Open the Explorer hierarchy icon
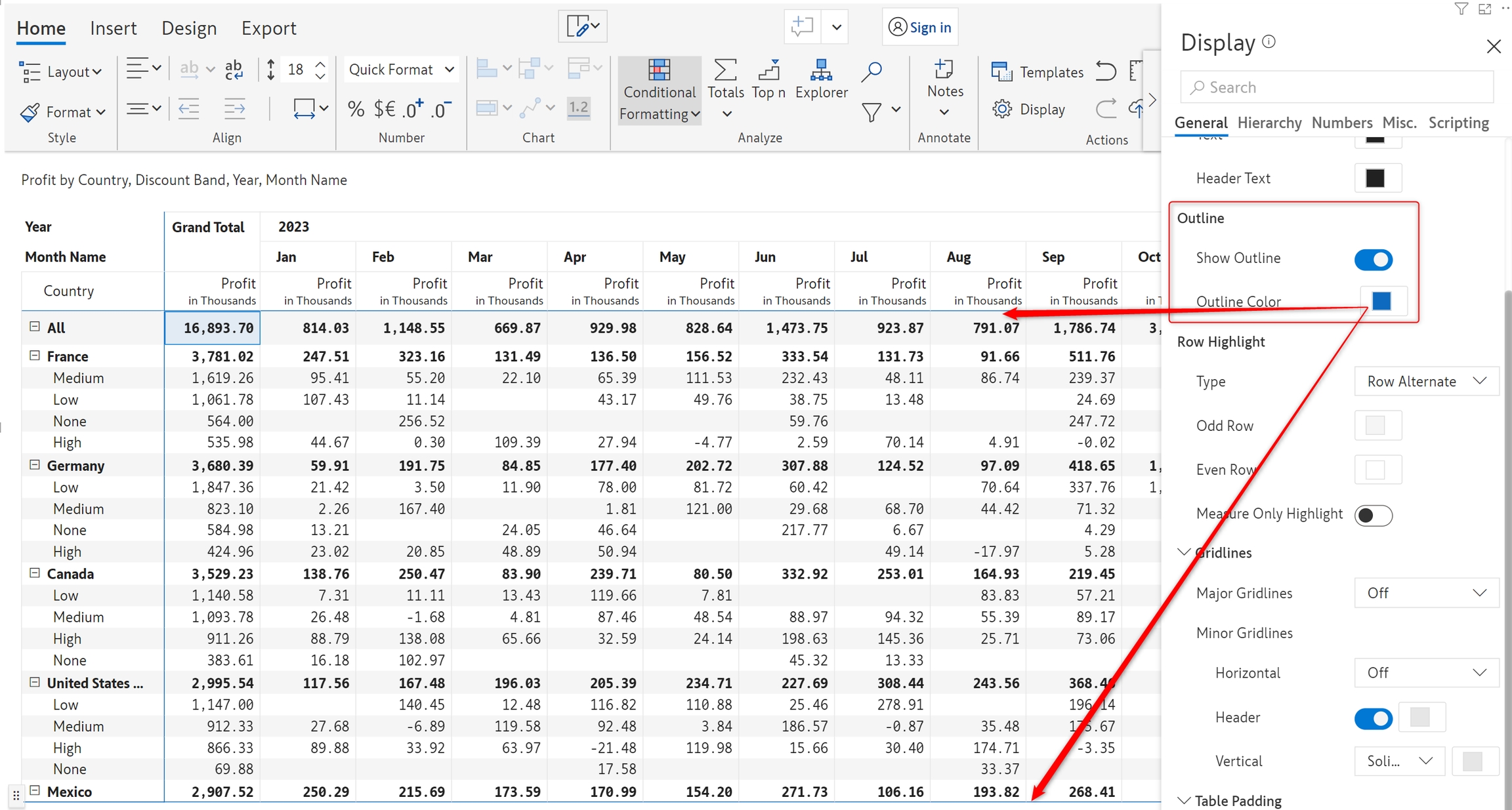 coord(821,71)
